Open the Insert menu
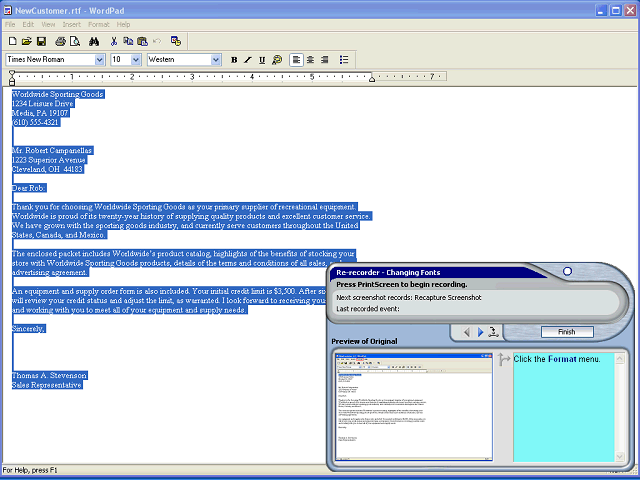640x480 pixels. [71, 24]
